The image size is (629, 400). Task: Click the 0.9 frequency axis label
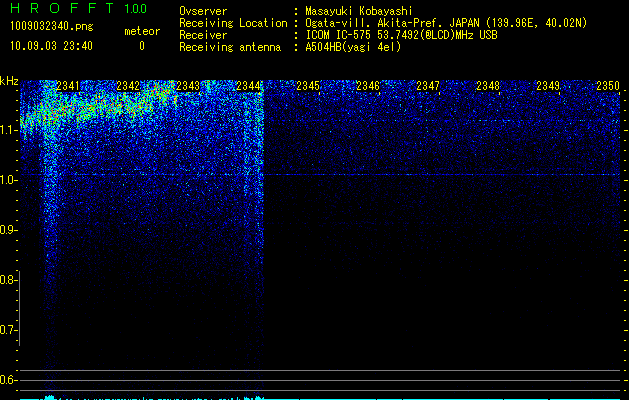pyautogui.click(x=8, y=230)
